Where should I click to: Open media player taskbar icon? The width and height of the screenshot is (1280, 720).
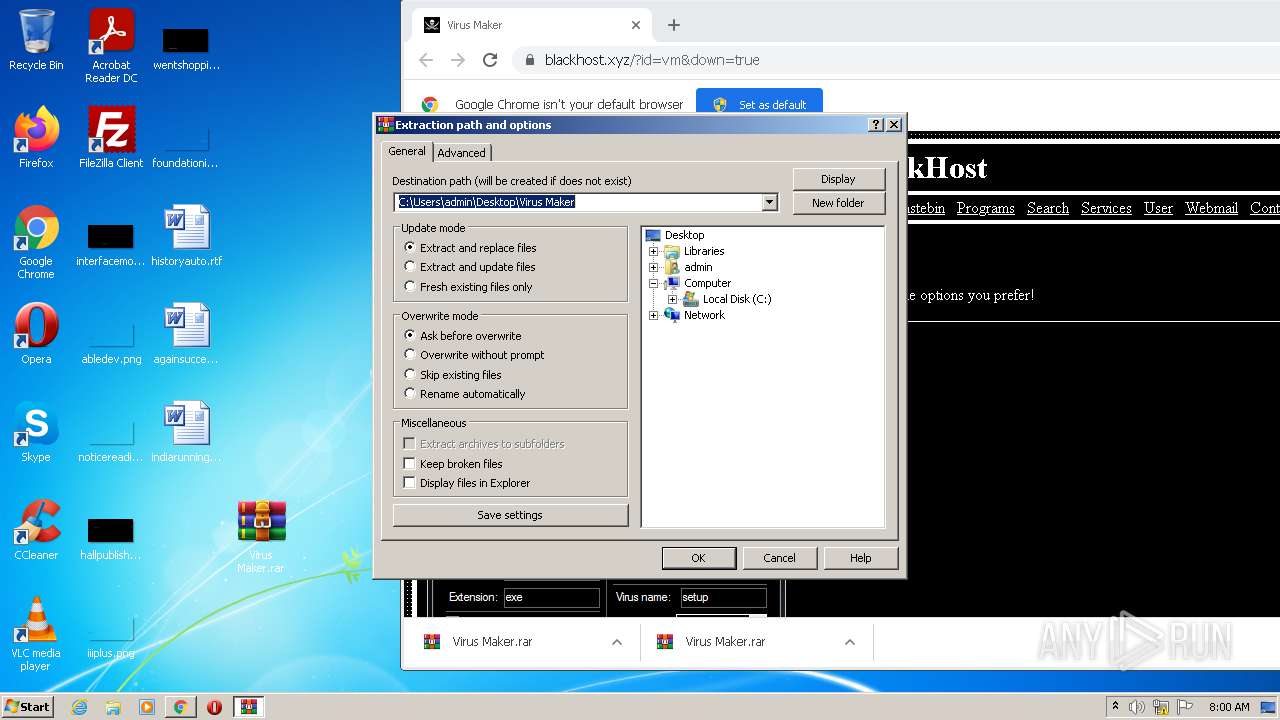(146, 707)
